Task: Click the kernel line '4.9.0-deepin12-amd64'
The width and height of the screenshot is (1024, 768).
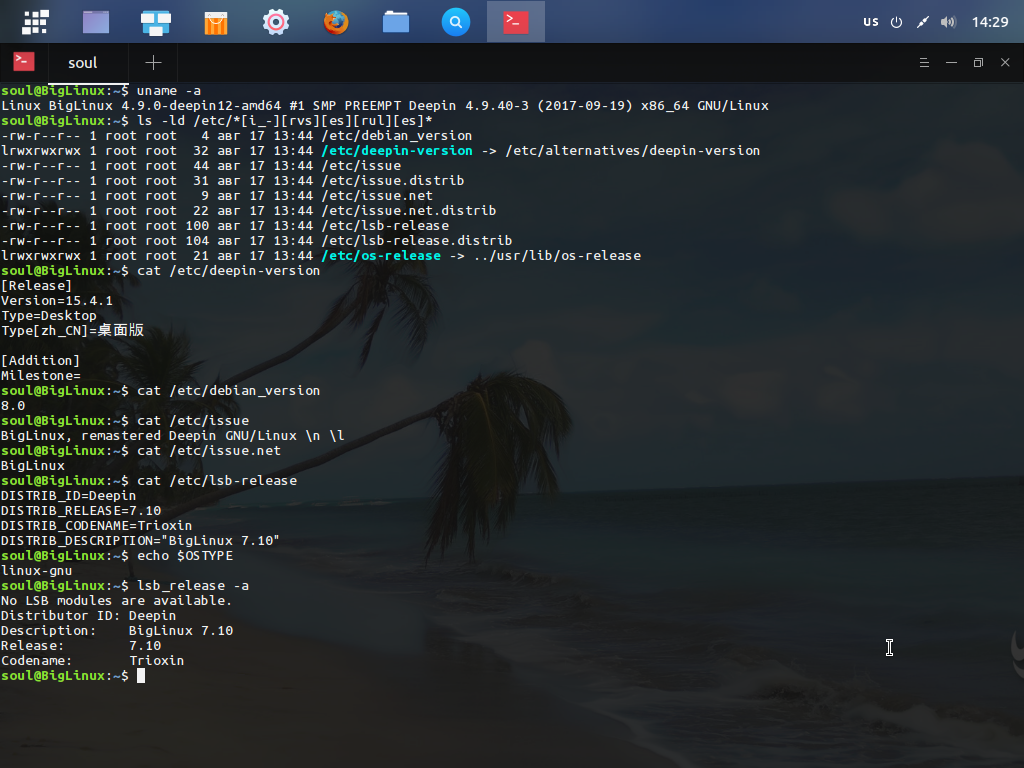Action: coord(201,106)
